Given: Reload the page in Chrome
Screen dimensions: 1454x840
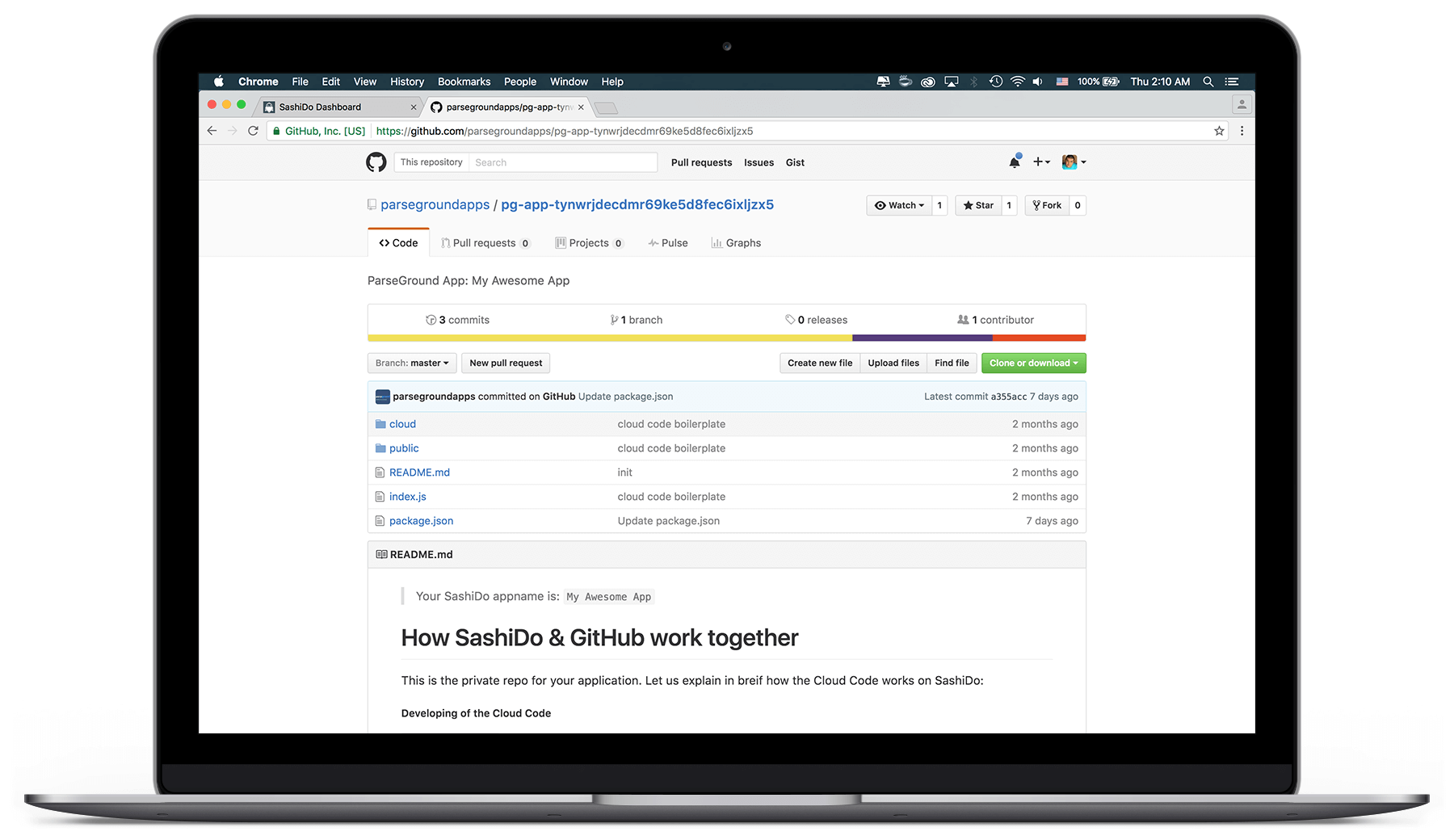Looking at the screenshot, I should click(254, 131).
